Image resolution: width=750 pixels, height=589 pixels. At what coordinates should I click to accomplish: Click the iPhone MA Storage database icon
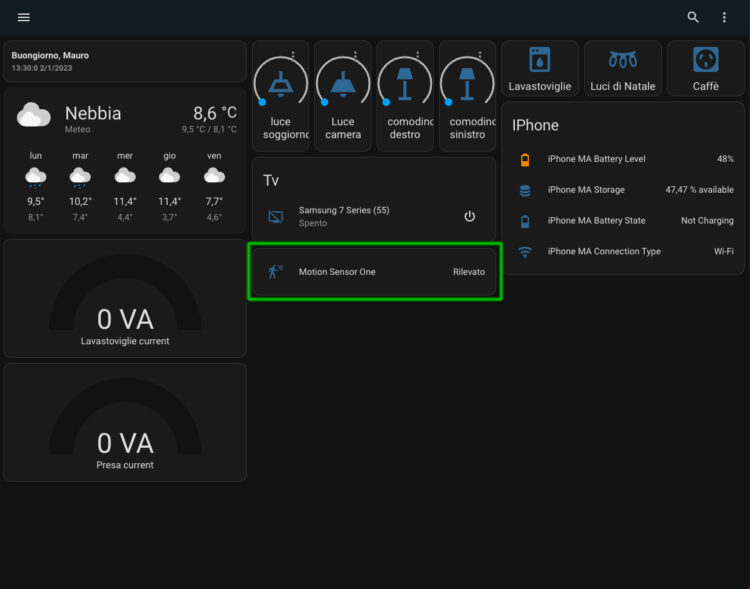coord(525,190)
